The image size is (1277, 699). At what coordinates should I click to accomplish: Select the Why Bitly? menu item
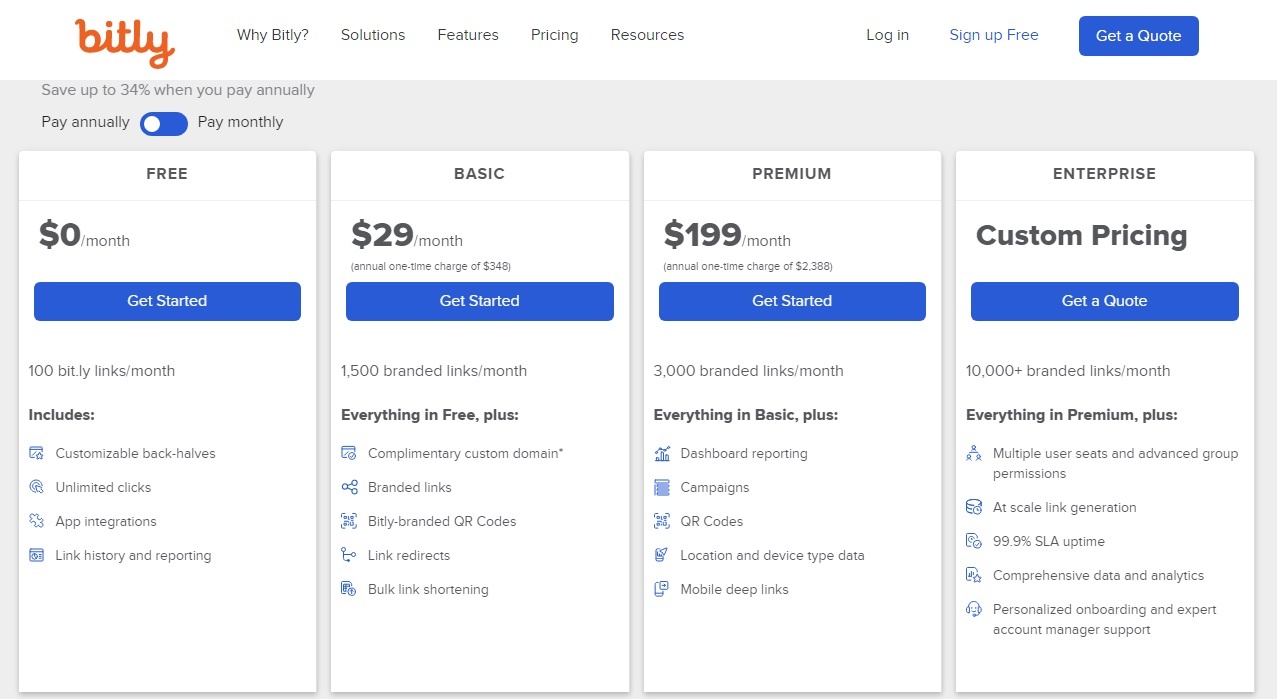point(272,35)
